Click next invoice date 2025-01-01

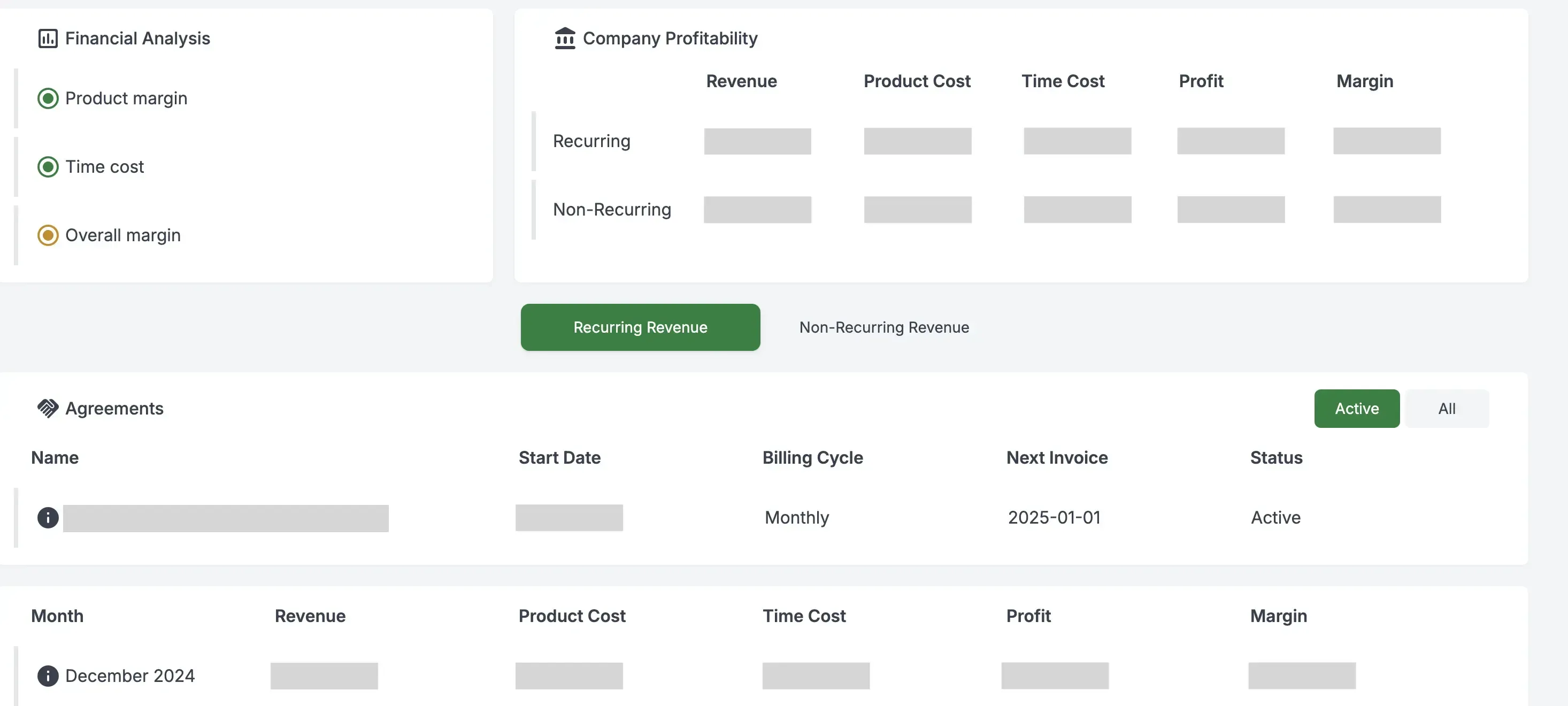coord(1054,518)
